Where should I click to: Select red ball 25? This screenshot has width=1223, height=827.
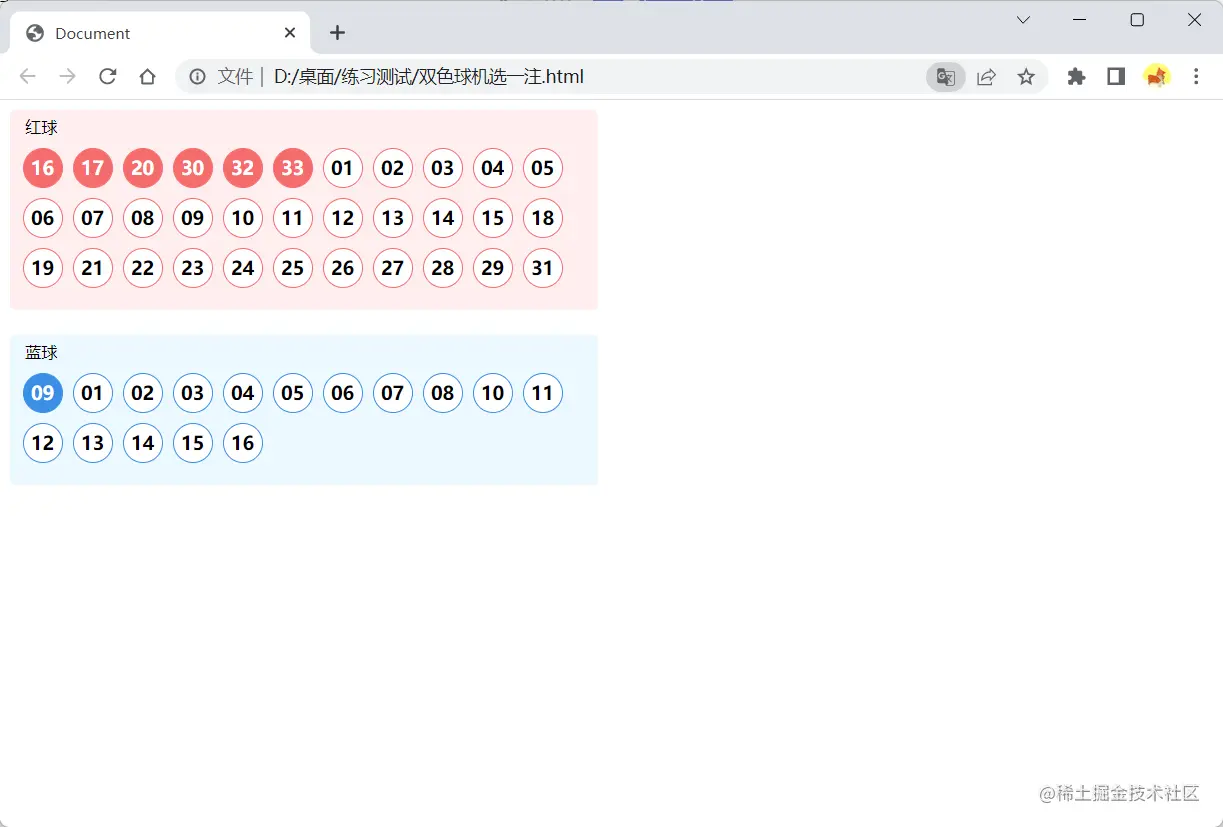pos(293,268)
